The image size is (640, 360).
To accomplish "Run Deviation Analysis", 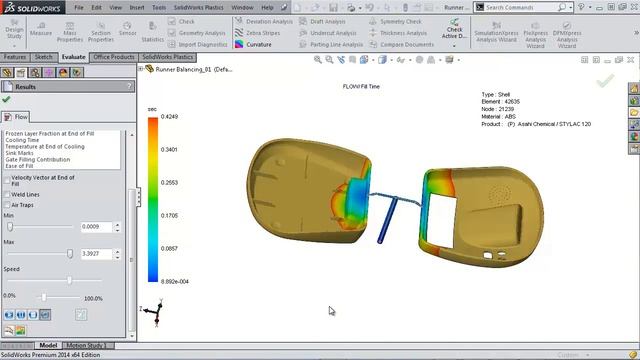I will tap(264, 22).
